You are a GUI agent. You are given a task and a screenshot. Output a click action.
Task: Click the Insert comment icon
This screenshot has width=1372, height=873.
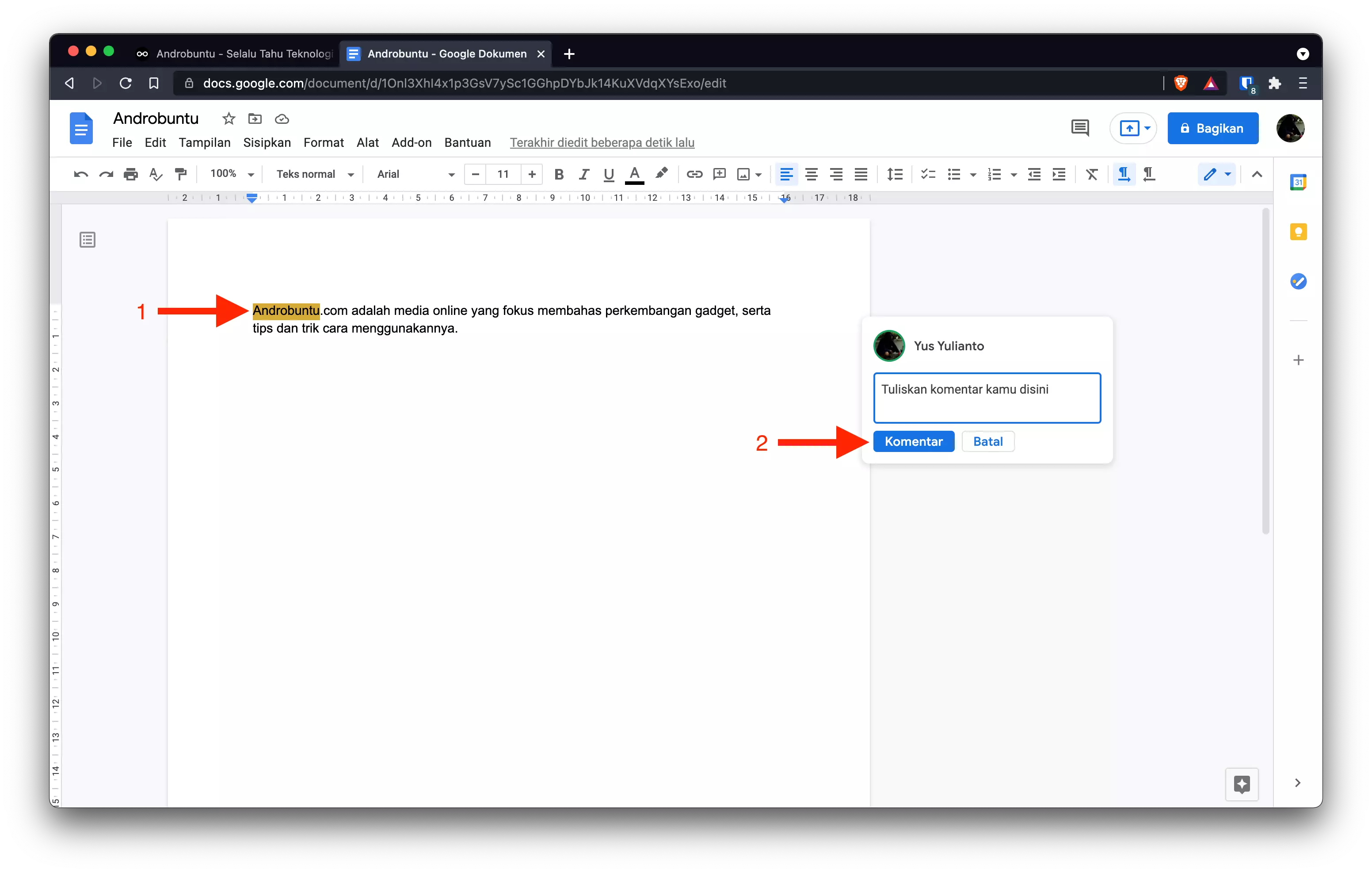pyautogui.click(x=719, y=175)
